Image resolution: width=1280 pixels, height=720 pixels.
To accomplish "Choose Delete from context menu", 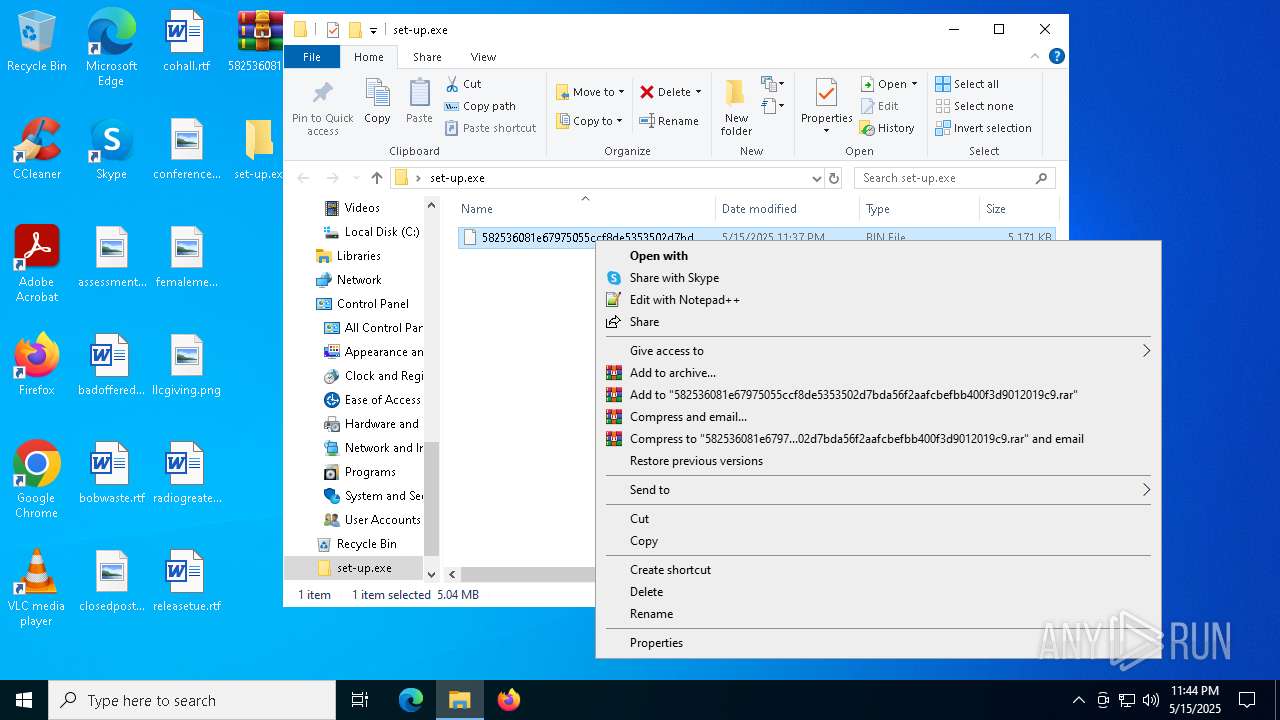I will coord(878,592).
